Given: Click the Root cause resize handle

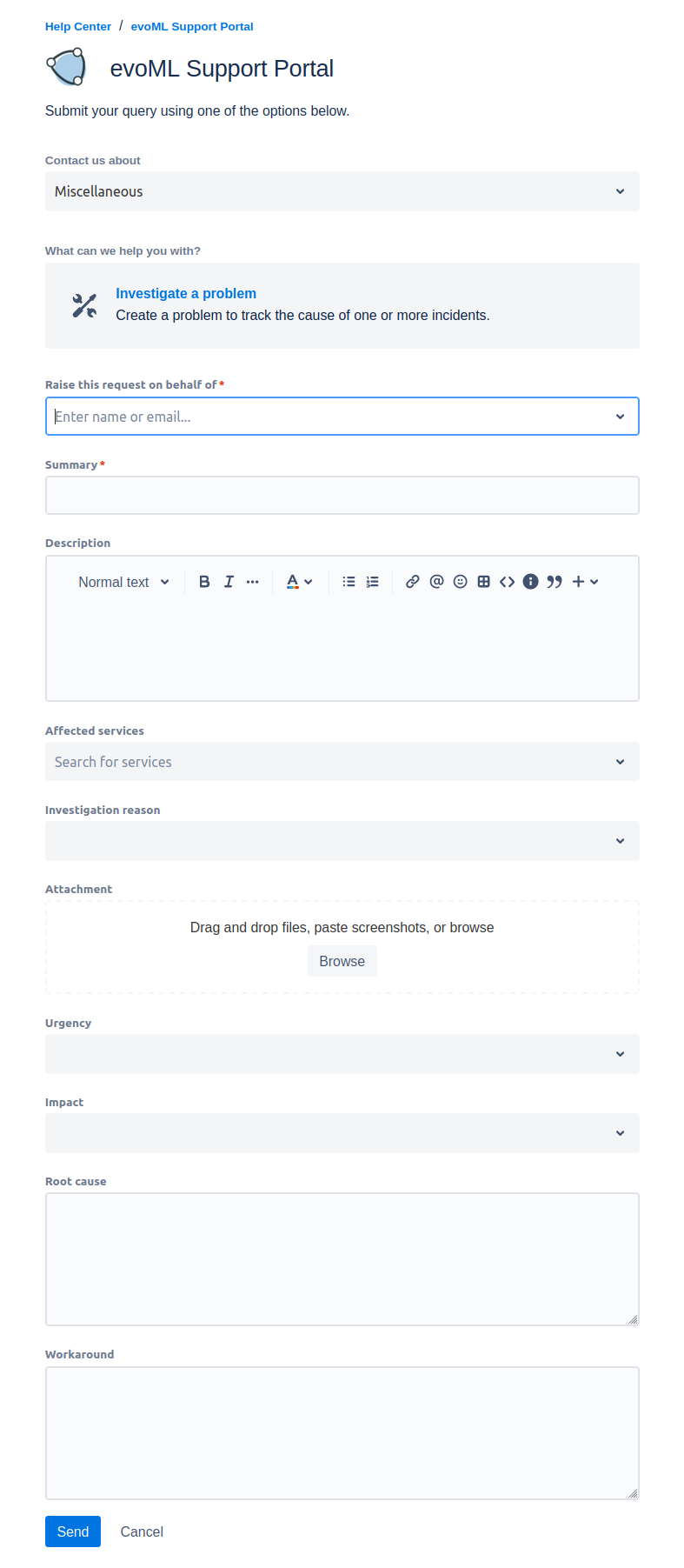Looking at the screenshot, I should tap(633, 1319).
